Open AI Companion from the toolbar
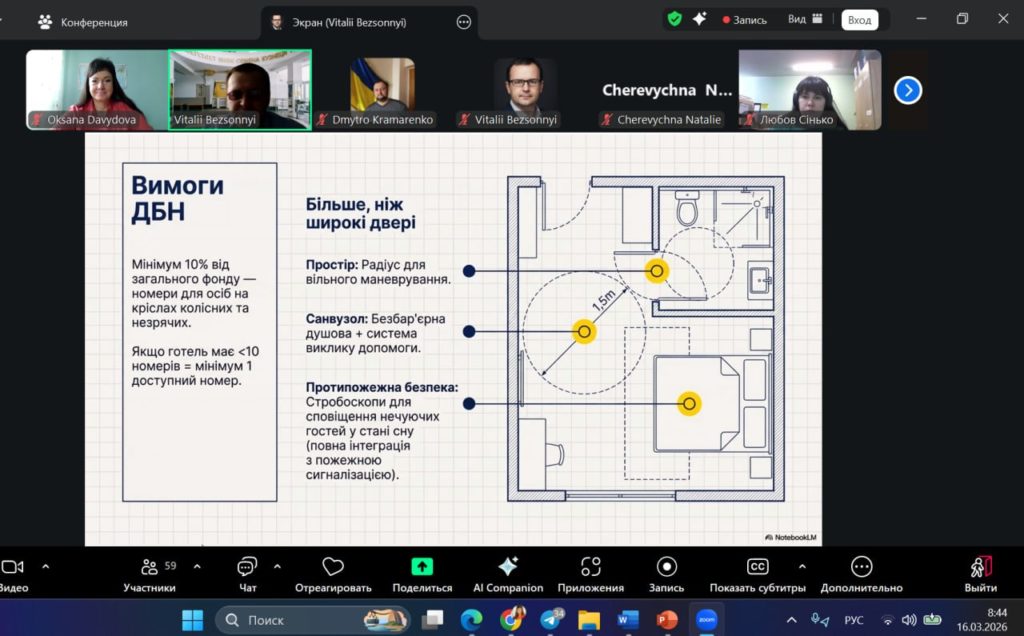 507,567
